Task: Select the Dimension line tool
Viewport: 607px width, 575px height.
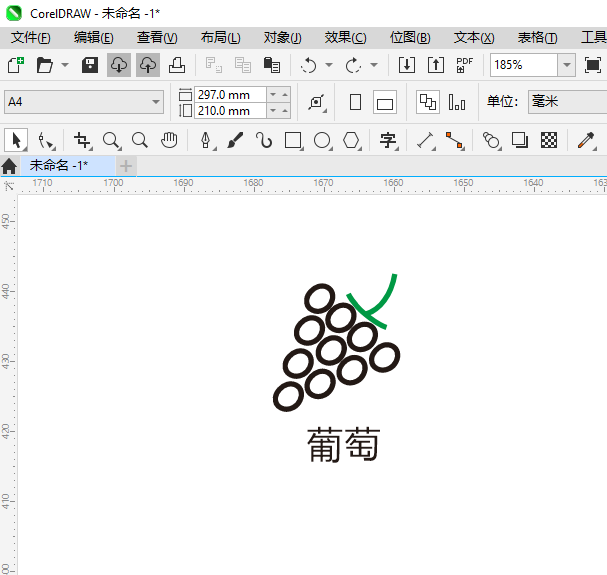Action: click(425, 140)
